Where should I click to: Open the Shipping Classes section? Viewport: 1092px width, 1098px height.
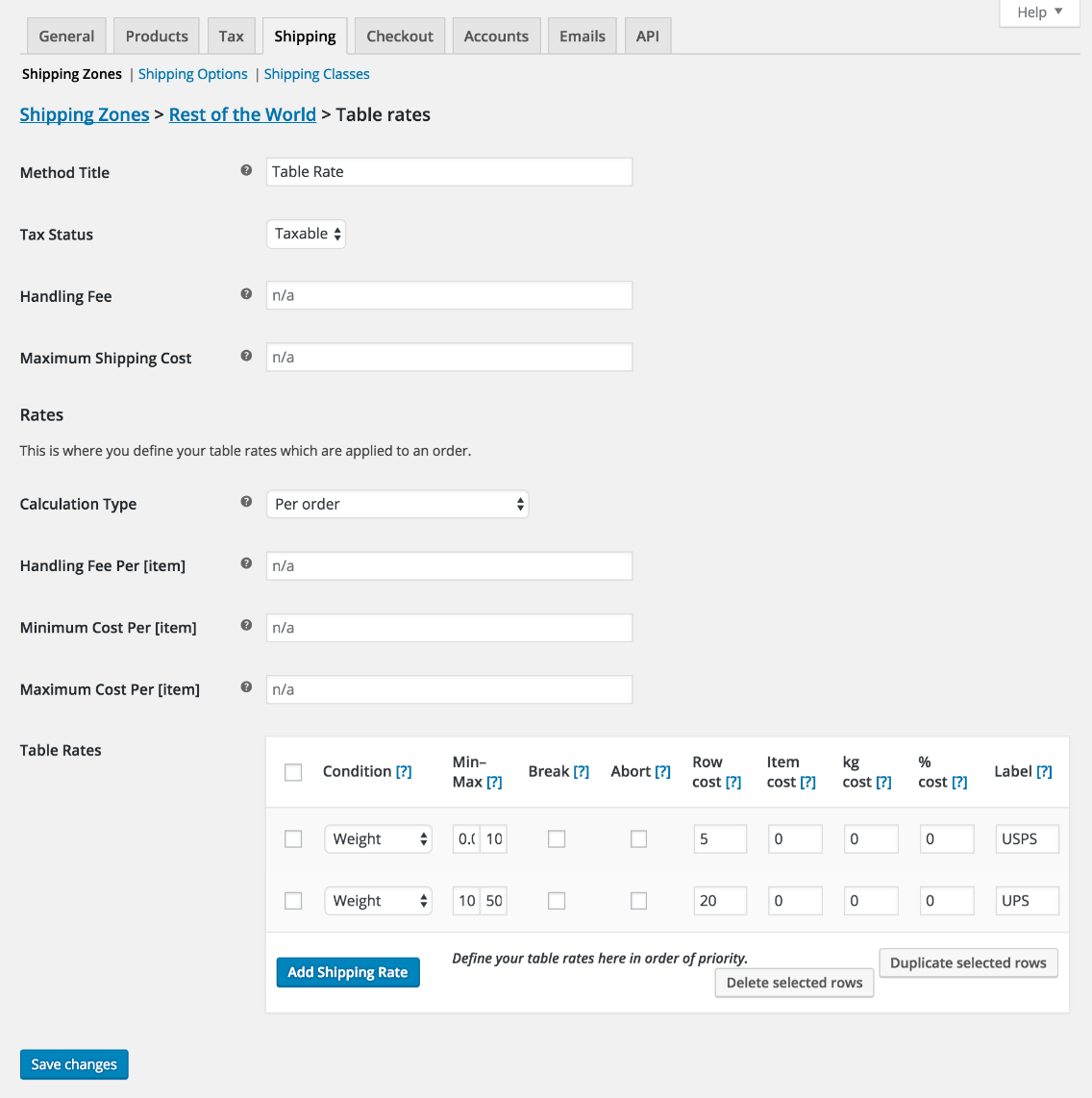tap(316, 73)
